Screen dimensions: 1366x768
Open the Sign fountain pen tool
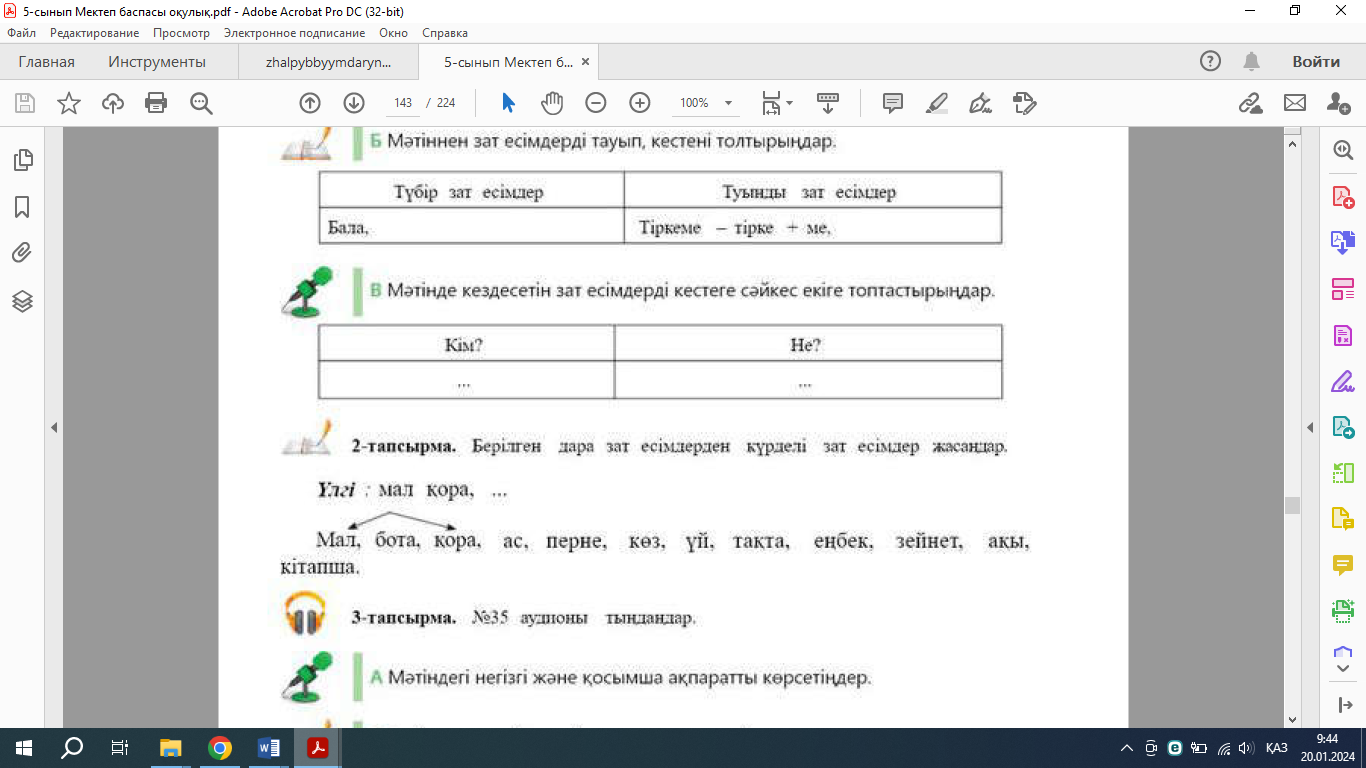click(x=981, y=103)
